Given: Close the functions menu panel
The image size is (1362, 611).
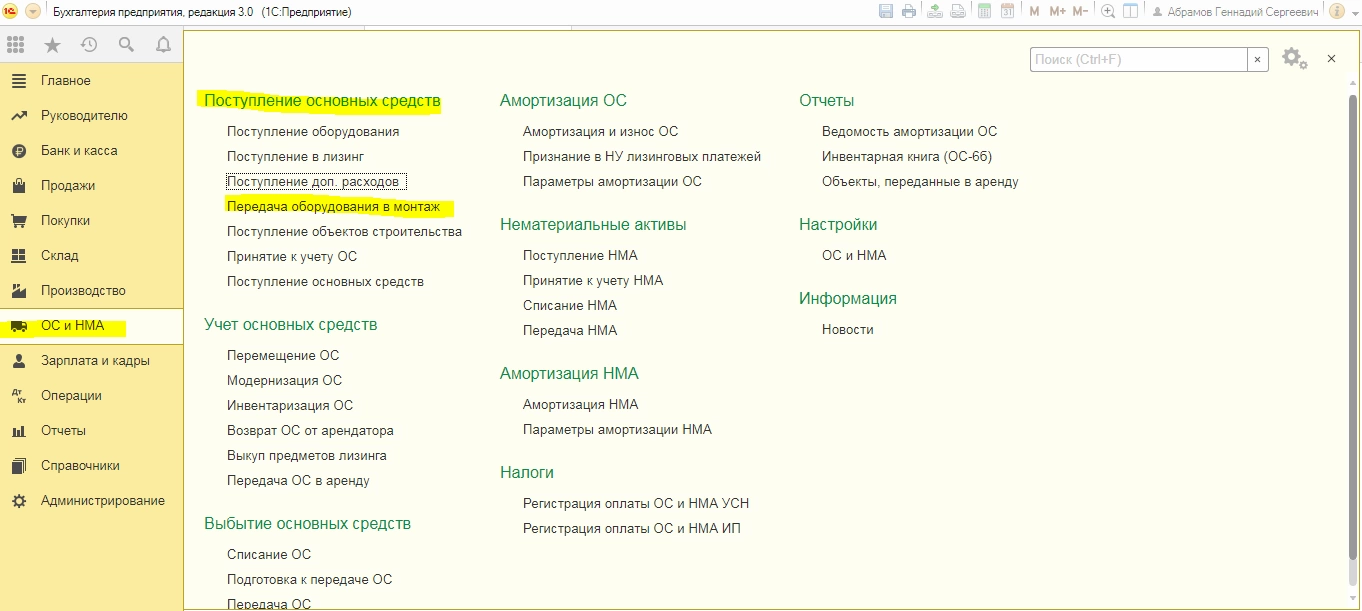Looking at the screenshot, I should [1331, 59].
